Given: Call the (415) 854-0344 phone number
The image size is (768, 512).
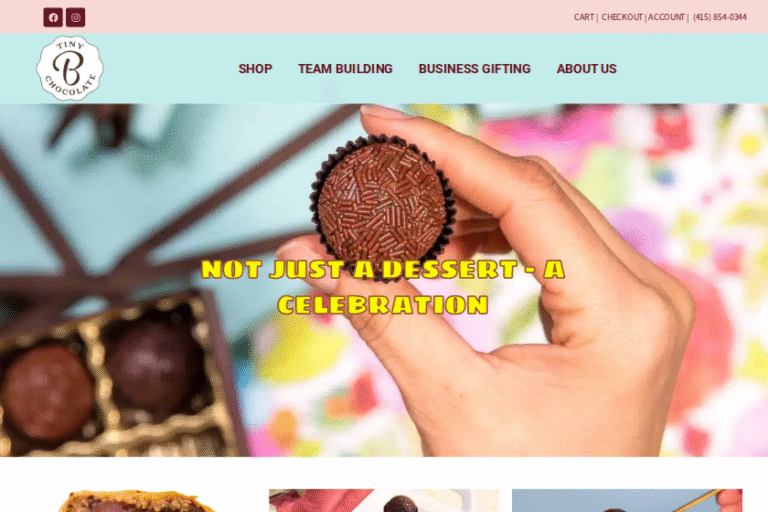Looking at the screenshot, I should 720,17.
